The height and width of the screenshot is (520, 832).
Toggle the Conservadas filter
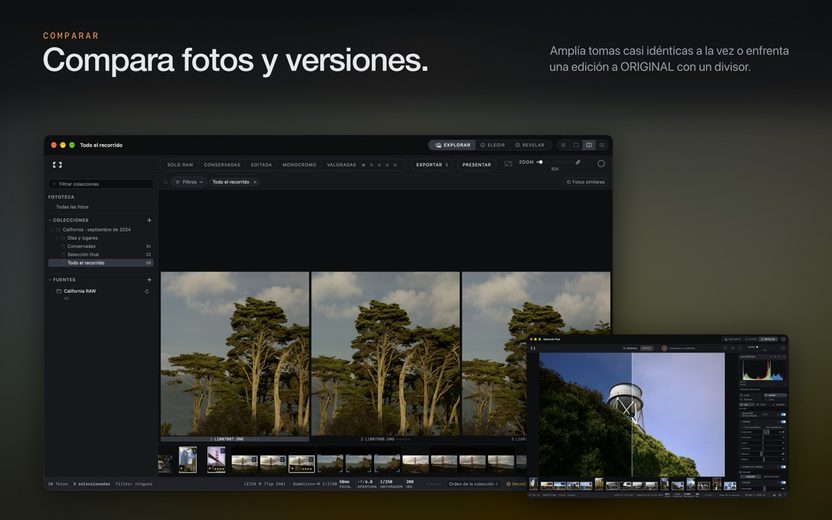tap(222, 165)
